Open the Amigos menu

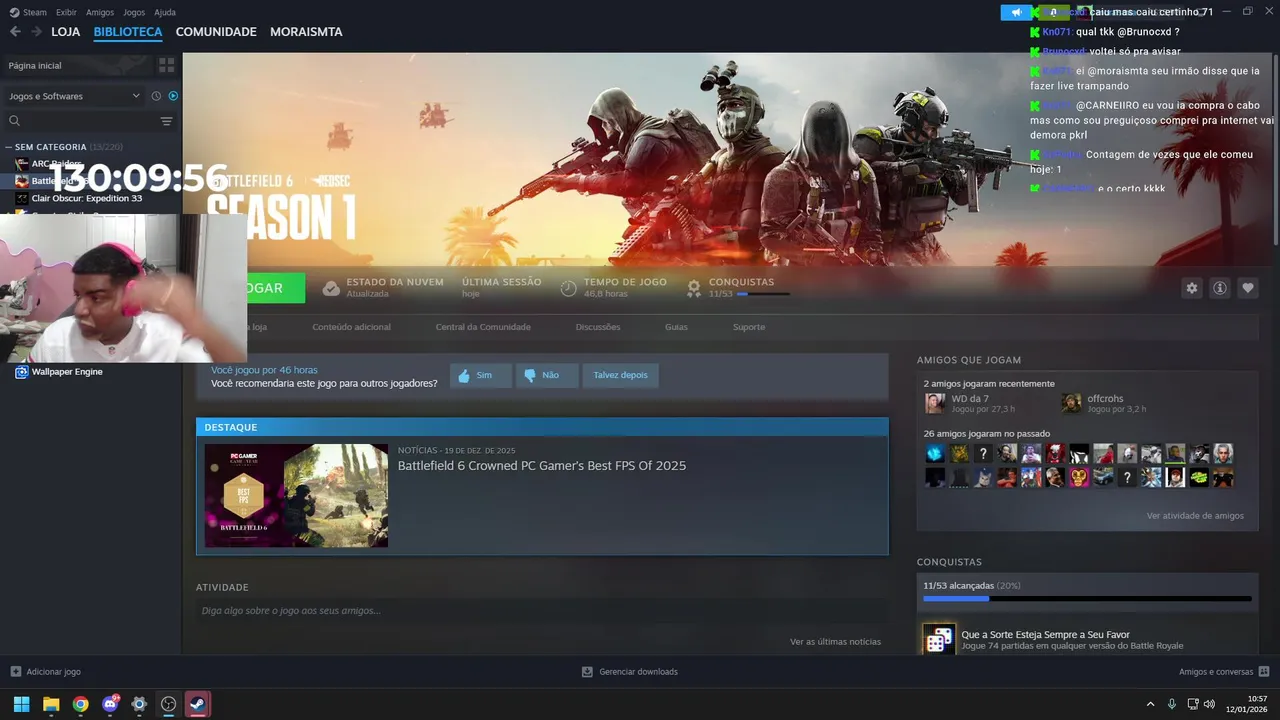tap(100, 12)
